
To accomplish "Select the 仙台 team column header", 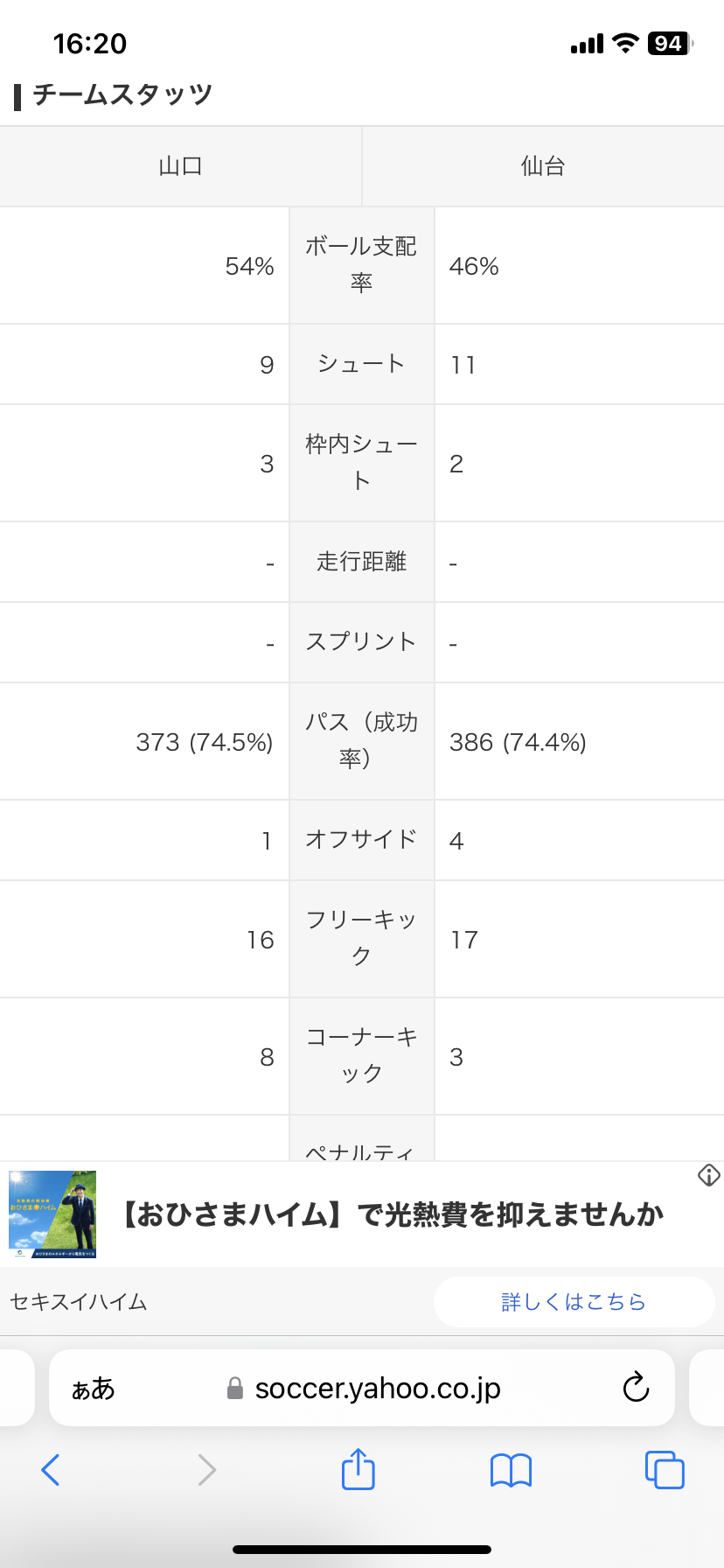I will (x=543, y=166).
